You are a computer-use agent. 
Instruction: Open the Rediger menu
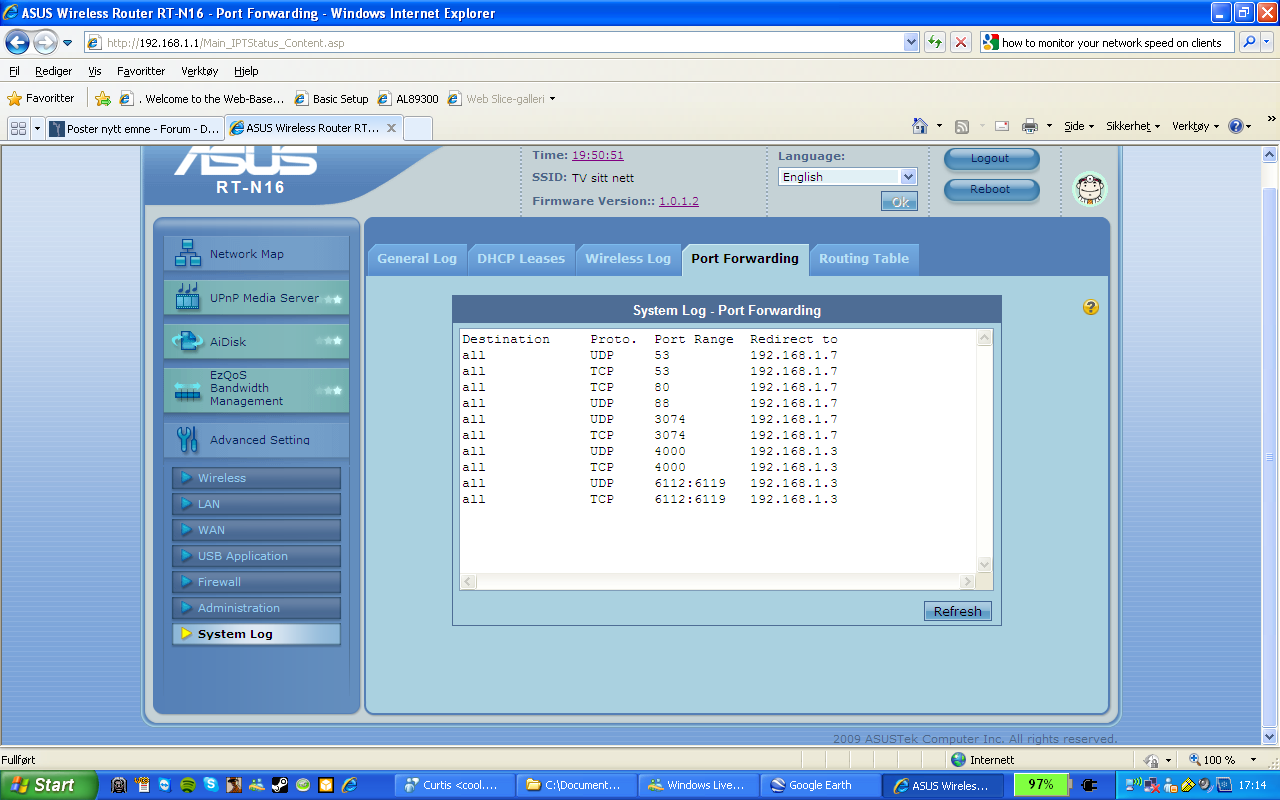(x=53, y=71)
